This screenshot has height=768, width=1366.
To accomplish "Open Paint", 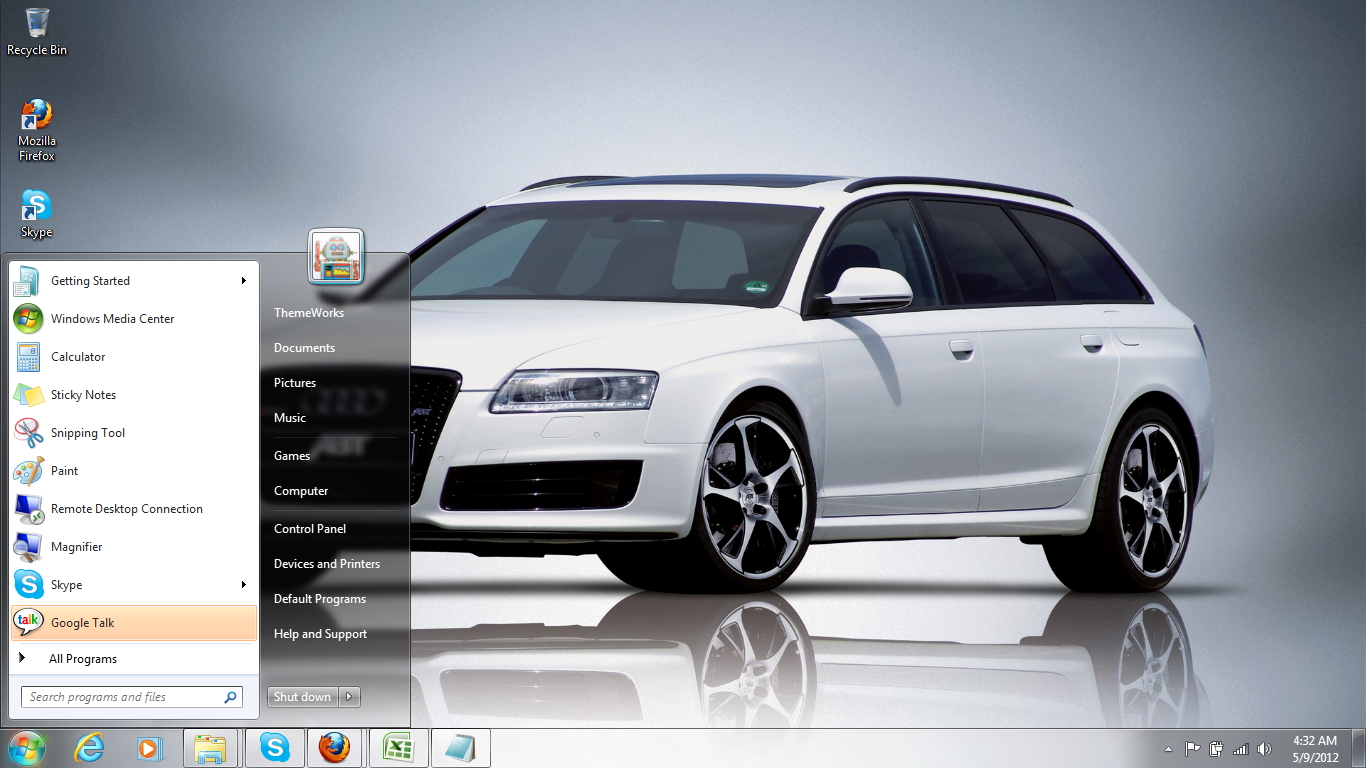I will click(62, 470).
